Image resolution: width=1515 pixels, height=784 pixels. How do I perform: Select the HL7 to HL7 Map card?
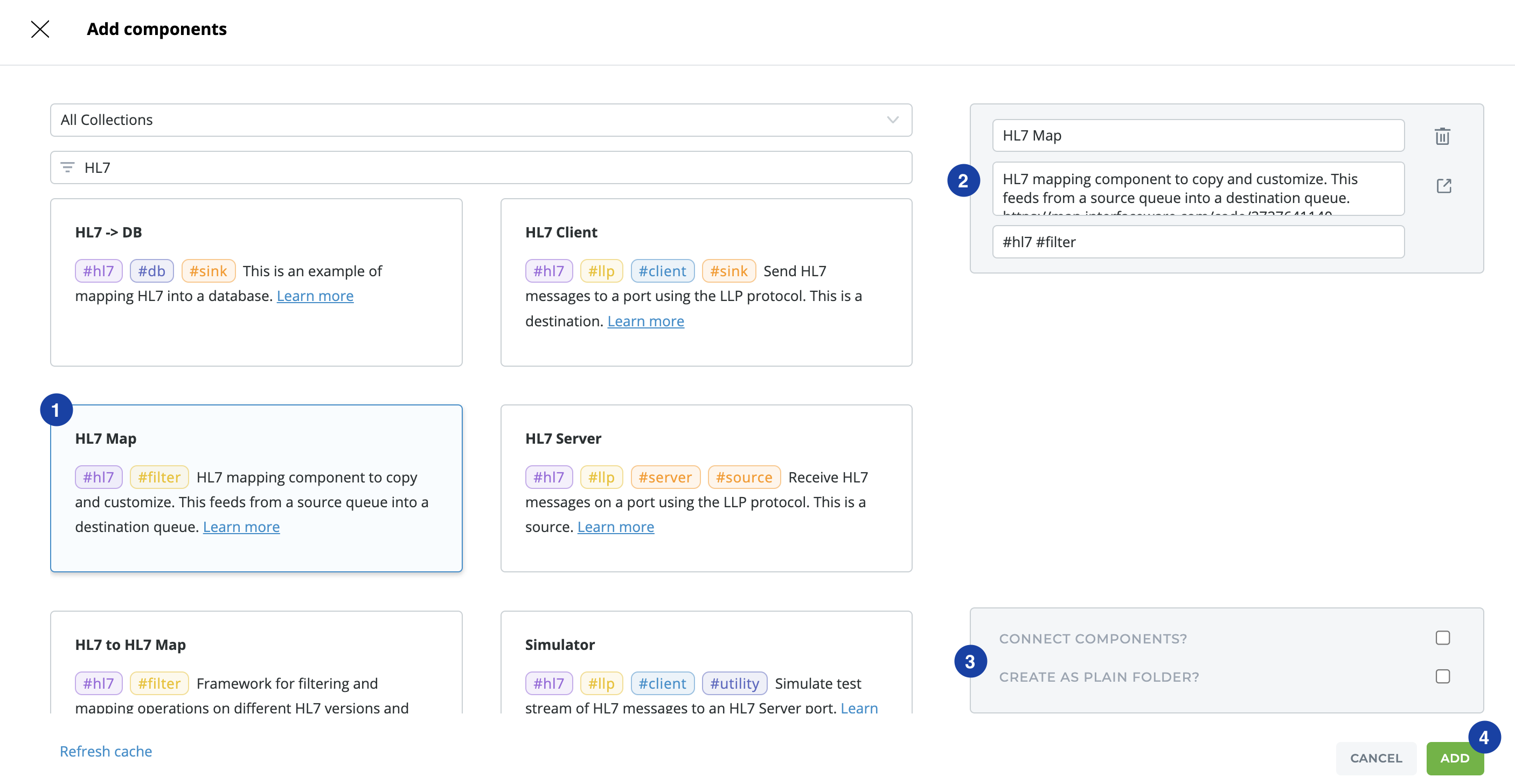click(256, 645)
